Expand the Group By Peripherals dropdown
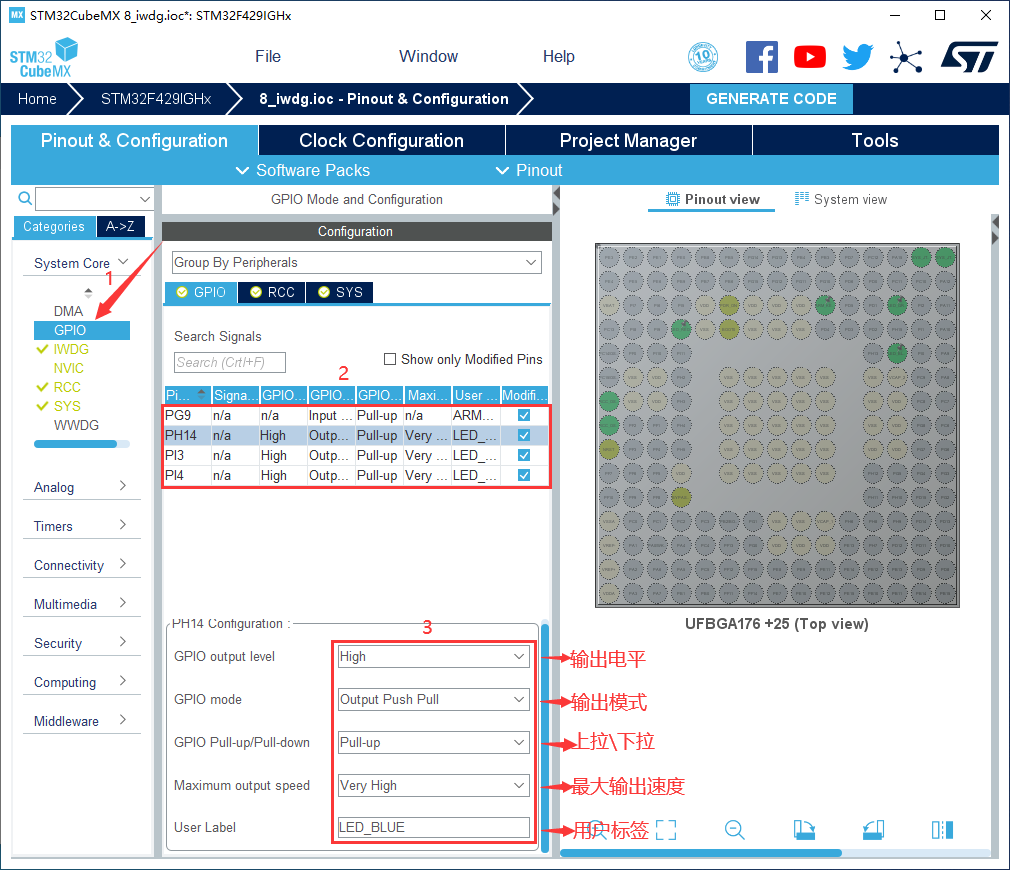 [356, 263]
